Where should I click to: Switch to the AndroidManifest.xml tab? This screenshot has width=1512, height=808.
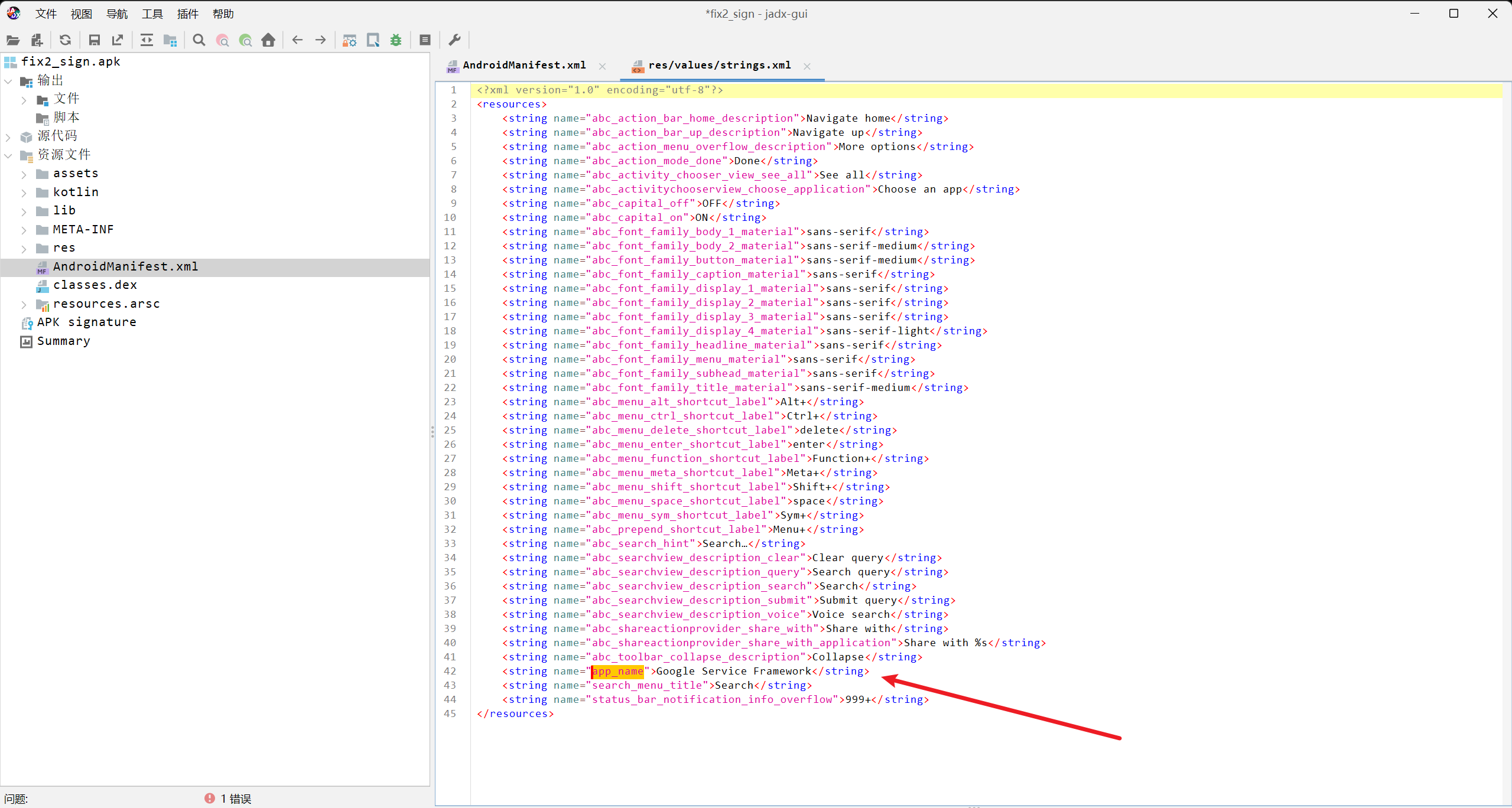point(523,66)
